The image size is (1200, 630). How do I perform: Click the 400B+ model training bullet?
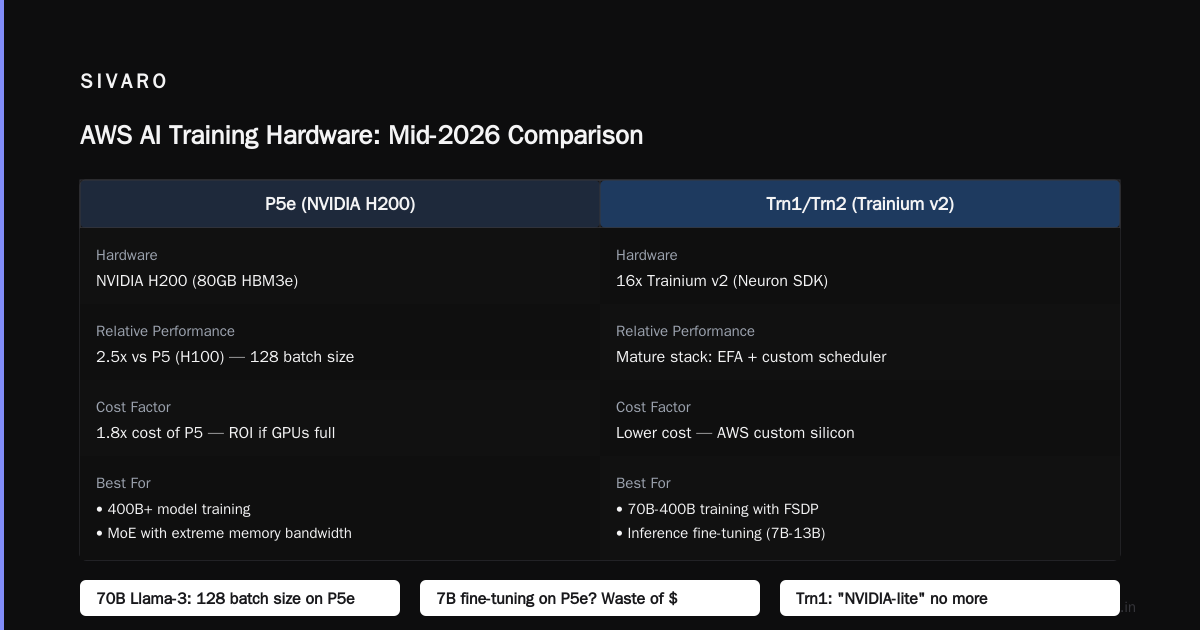[x=173, y=509]
